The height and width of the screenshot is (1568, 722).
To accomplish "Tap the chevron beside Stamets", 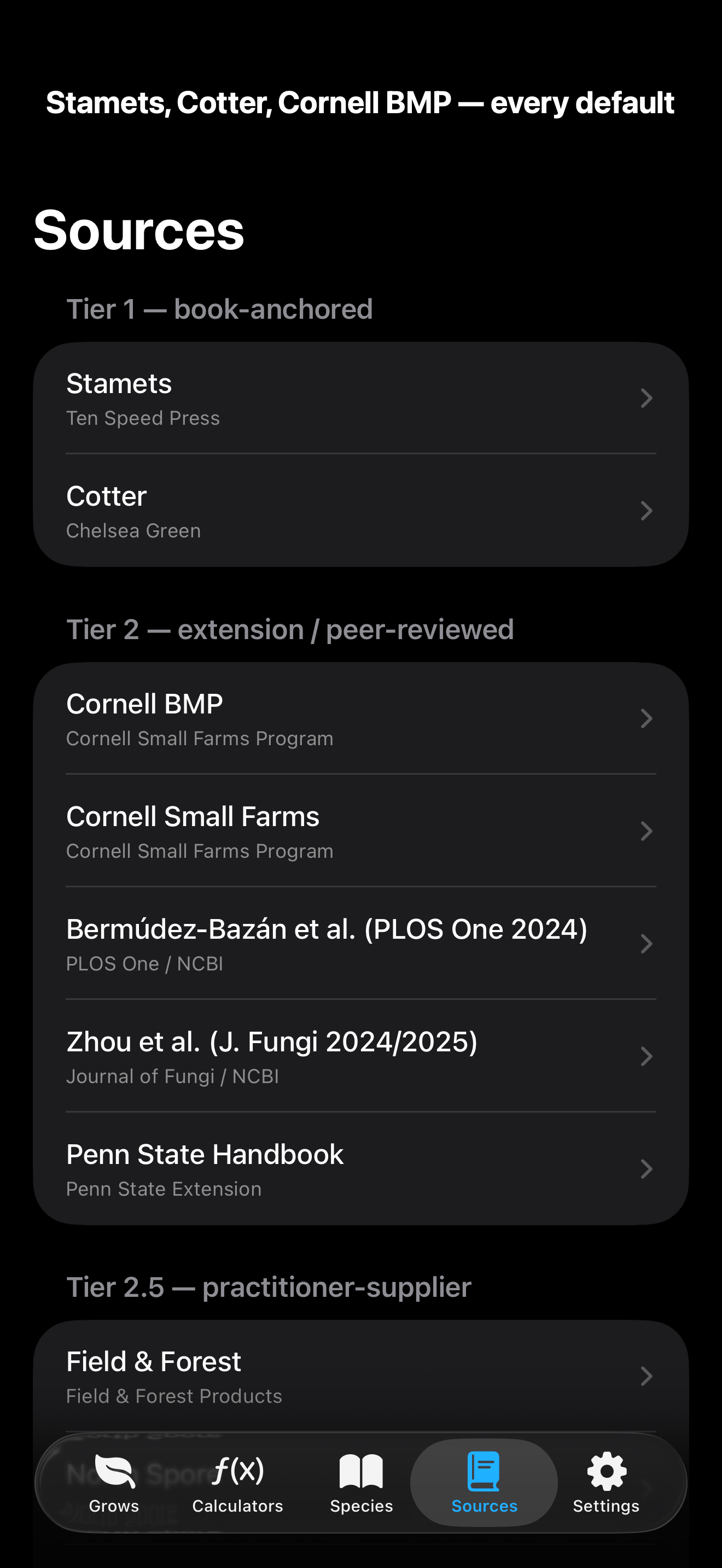I will 647,398.
